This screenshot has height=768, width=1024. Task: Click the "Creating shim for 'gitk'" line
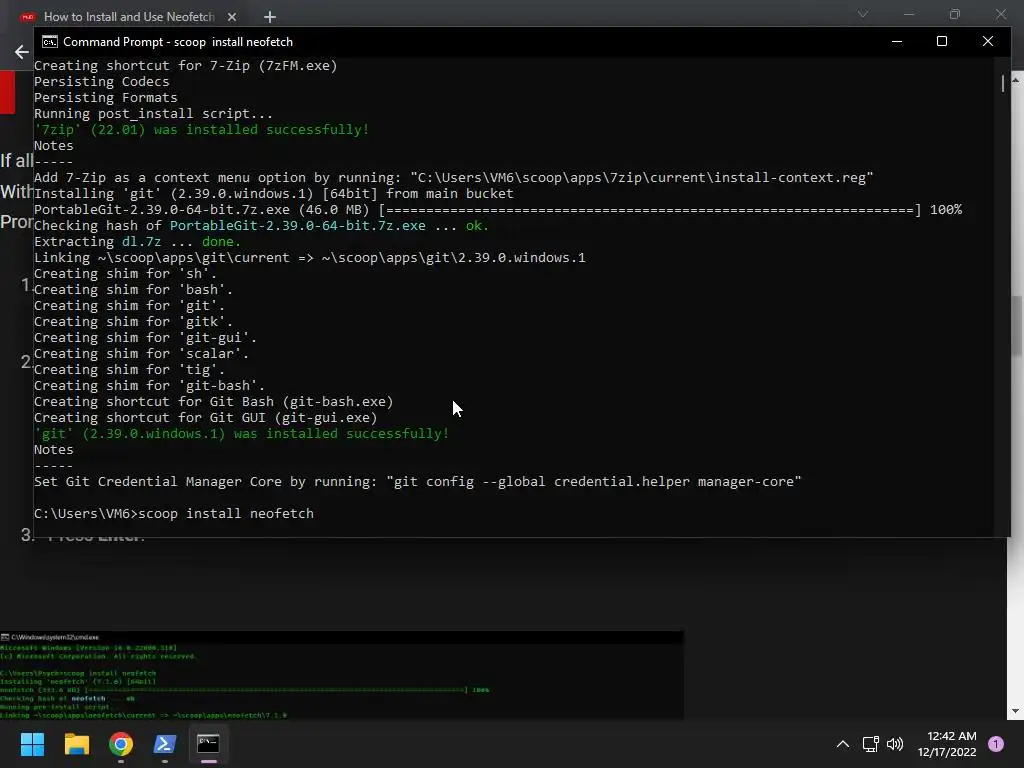point(133,321)
